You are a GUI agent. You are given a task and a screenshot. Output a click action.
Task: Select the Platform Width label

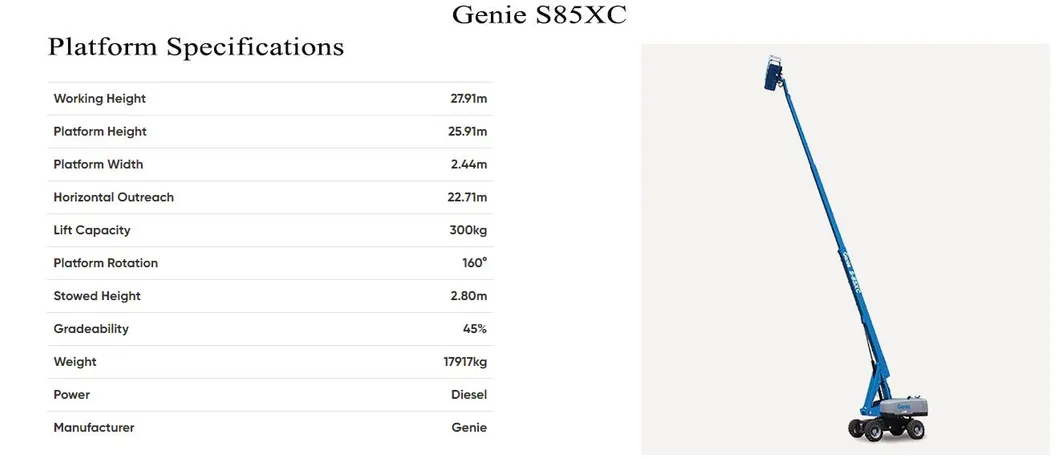(98, 165)
